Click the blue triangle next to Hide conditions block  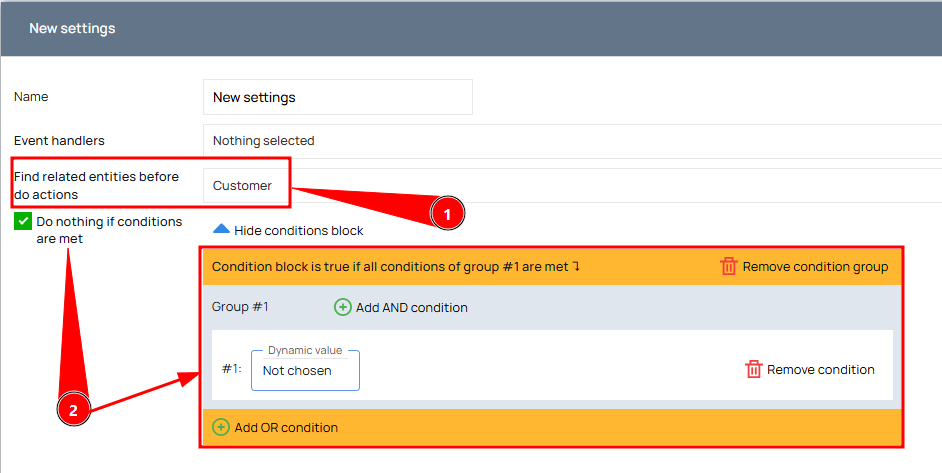point(221,229)
